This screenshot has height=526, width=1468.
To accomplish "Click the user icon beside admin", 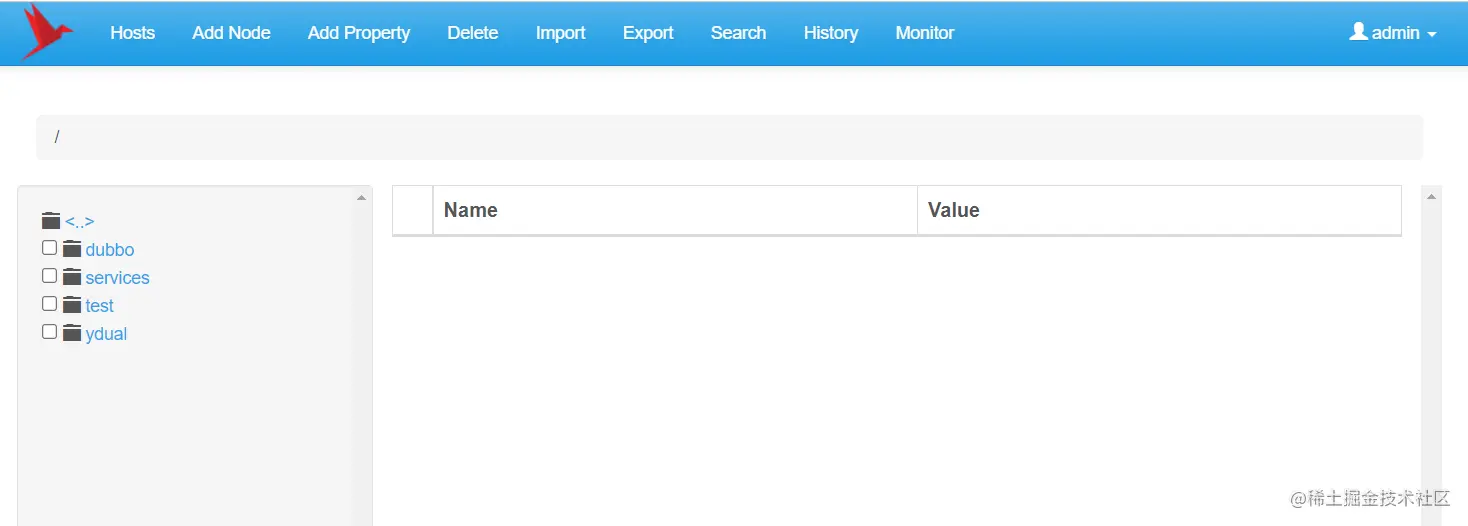I will (x=1358, y=32).
